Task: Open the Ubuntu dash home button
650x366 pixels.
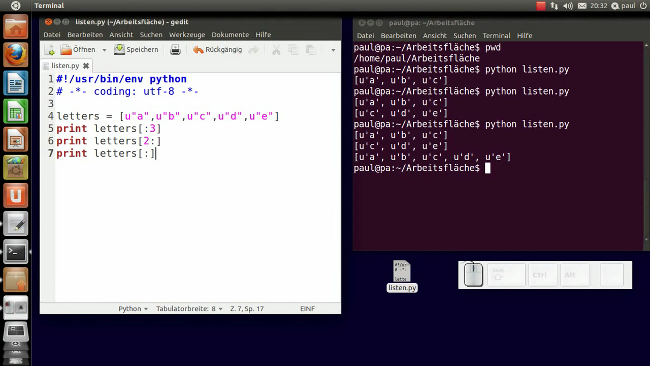Action: [x=15, y=5]
